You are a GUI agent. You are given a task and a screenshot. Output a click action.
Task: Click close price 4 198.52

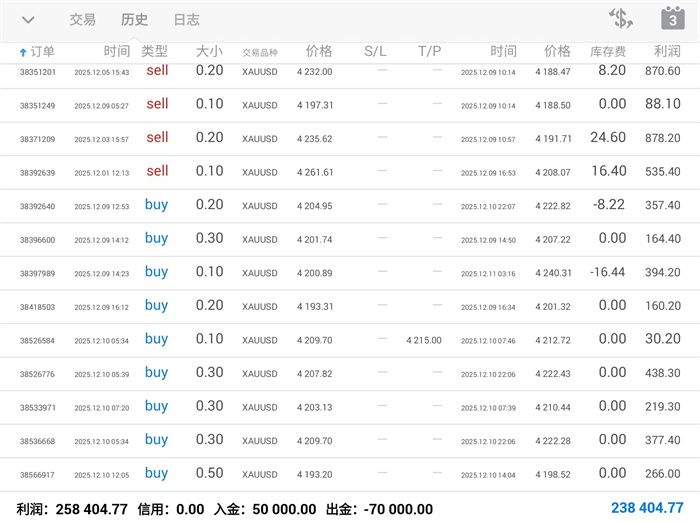tap(553, 474)
